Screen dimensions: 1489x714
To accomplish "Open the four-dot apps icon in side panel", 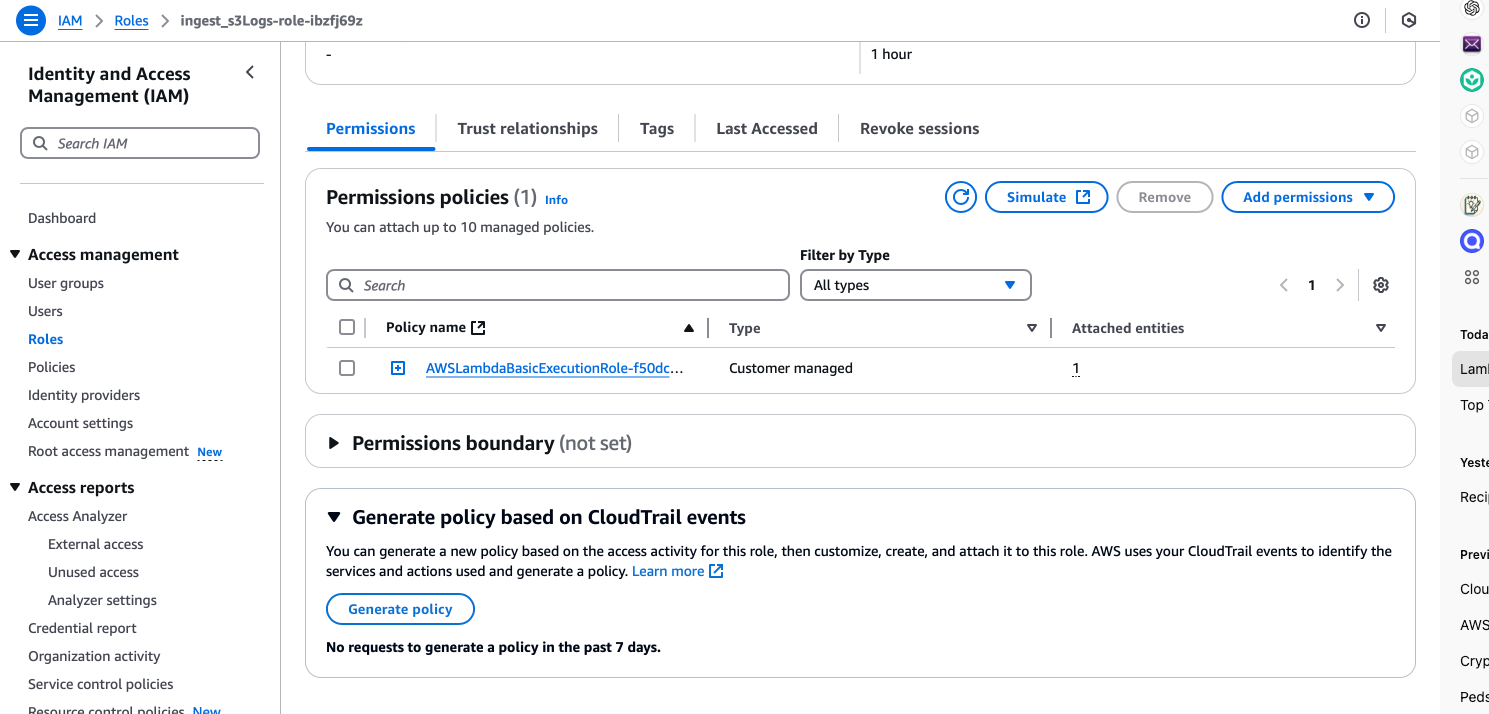I will (x=1472, y=277).
